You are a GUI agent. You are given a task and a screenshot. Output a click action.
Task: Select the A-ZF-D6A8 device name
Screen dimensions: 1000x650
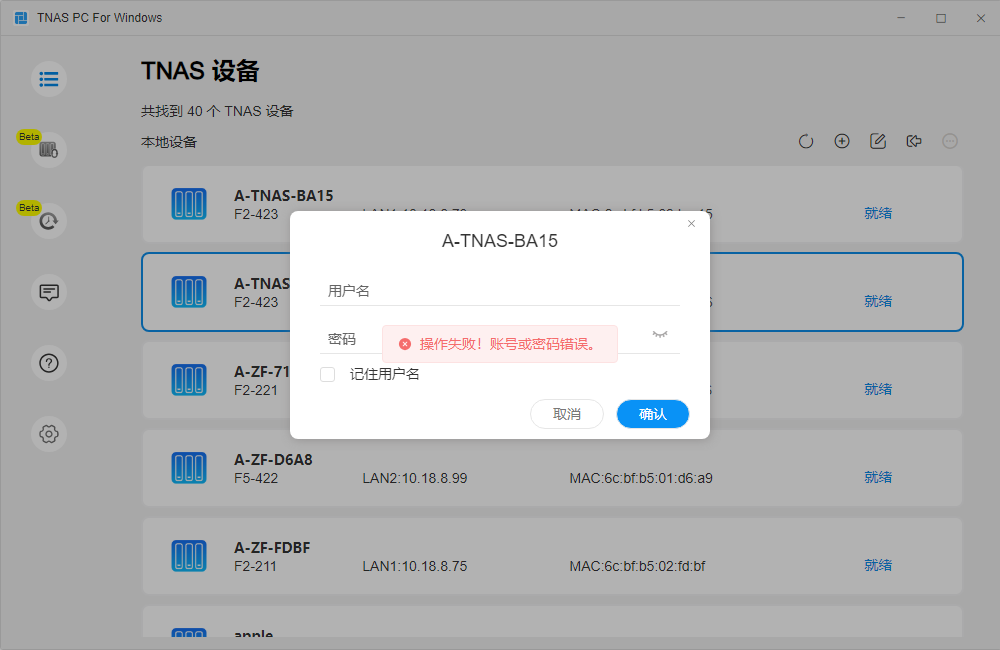(273, 460)
